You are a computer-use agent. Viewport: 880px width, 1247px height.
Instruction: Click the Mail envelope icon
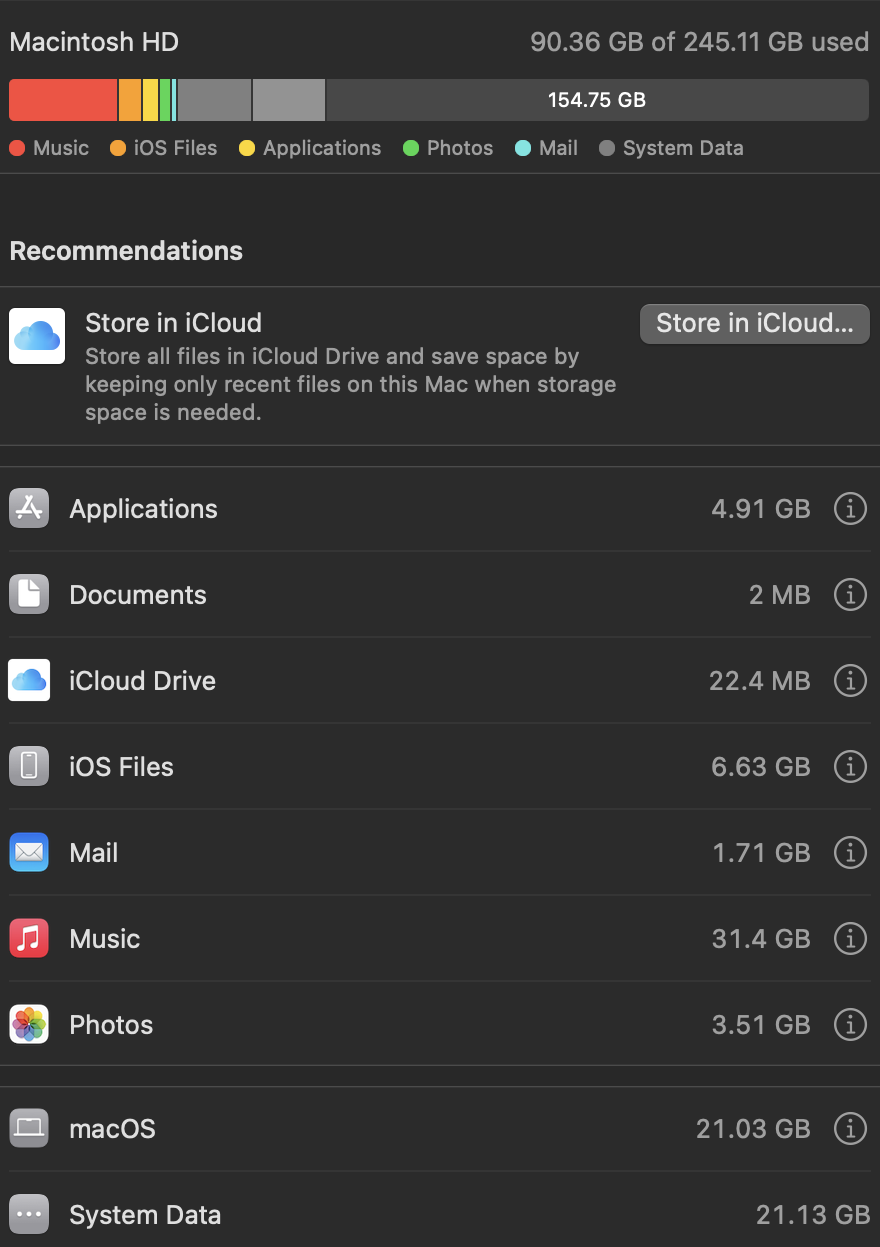click(29, 853)
